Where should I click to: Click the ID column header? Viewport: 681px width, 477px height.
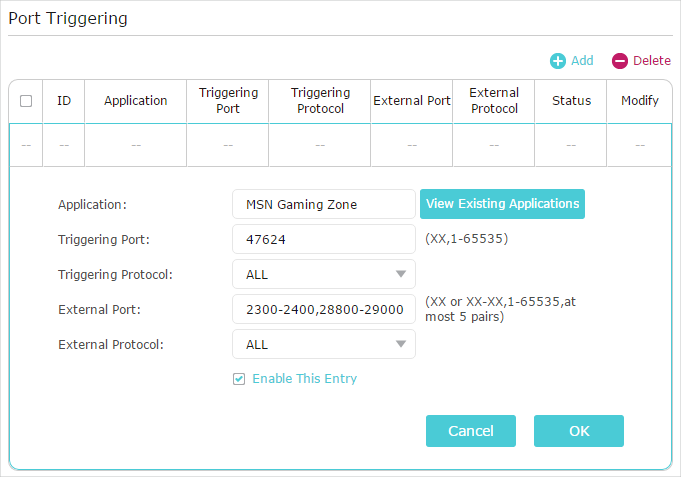click(64, 101)
